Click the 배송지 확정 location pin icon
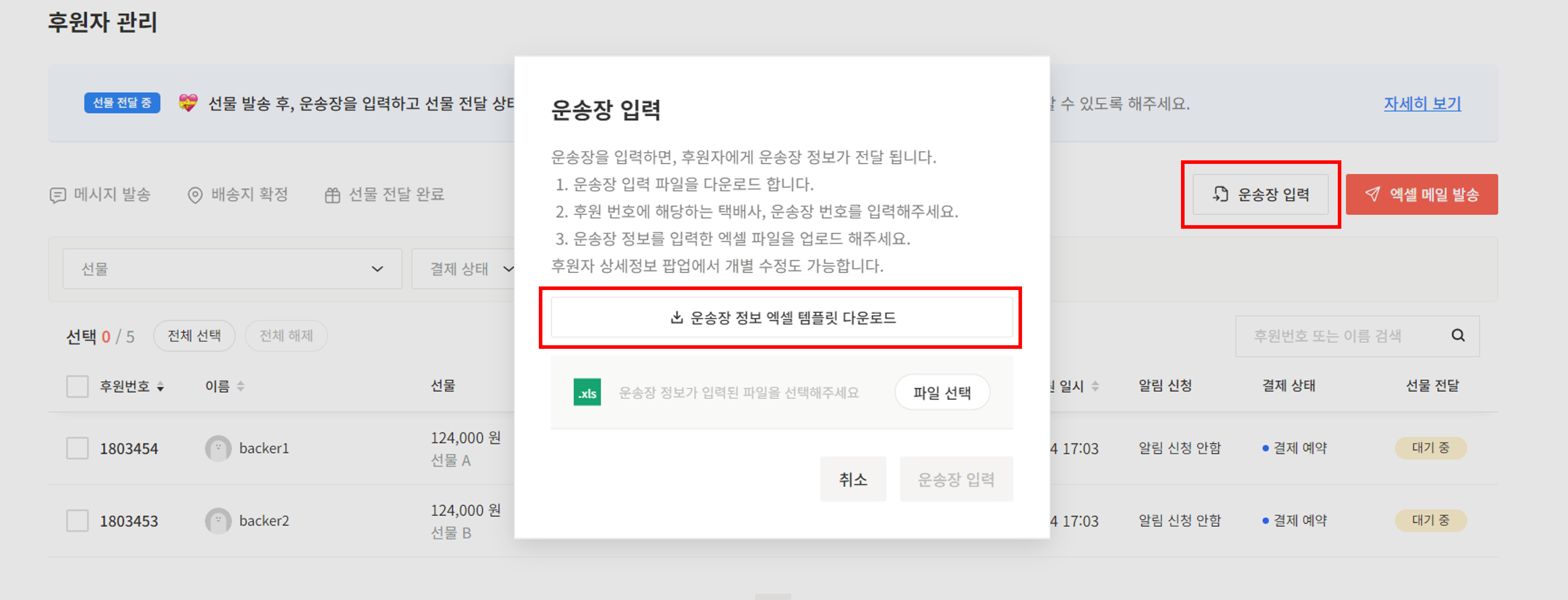1568x600 pixels. [195, 195]
